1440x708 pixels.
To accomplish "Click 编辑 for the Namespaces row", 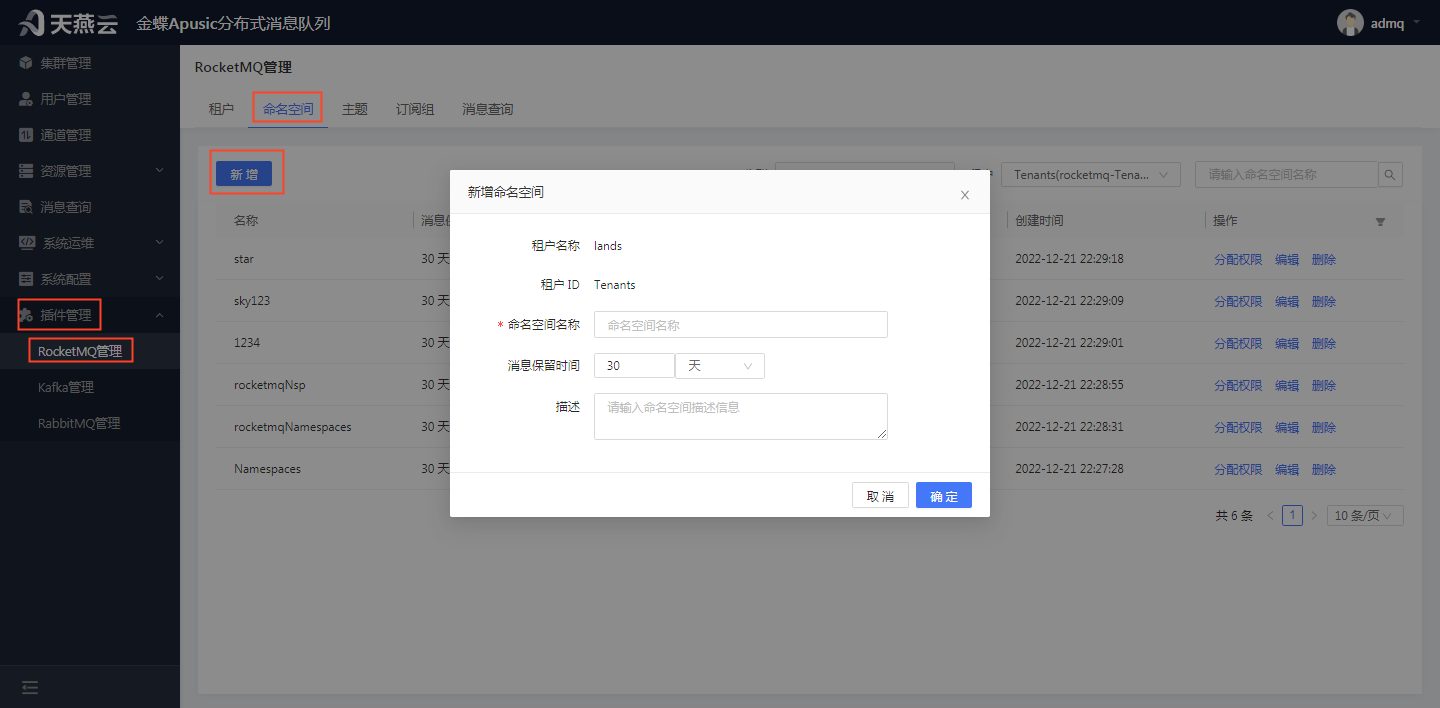I will pos(1287,469).
